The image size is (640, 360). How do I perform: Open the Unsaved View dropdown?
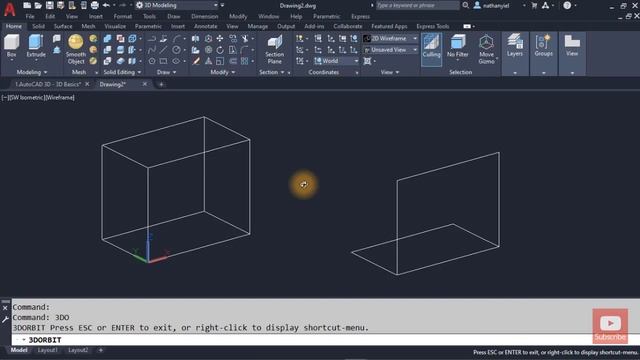click(391, 50)
